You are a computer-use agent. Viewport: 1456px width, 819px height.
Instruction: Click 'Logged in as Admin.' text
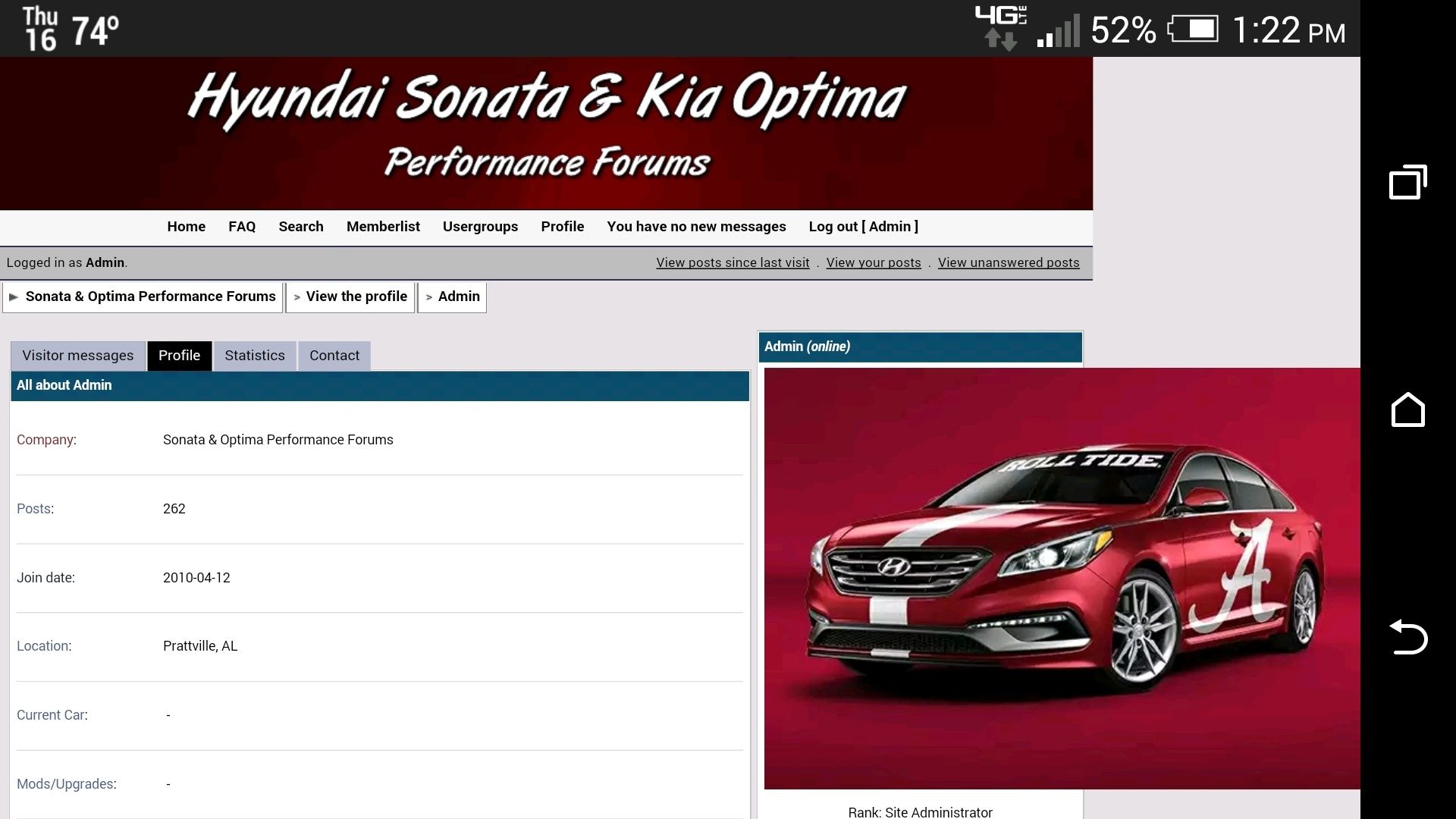tap(67, 262)
